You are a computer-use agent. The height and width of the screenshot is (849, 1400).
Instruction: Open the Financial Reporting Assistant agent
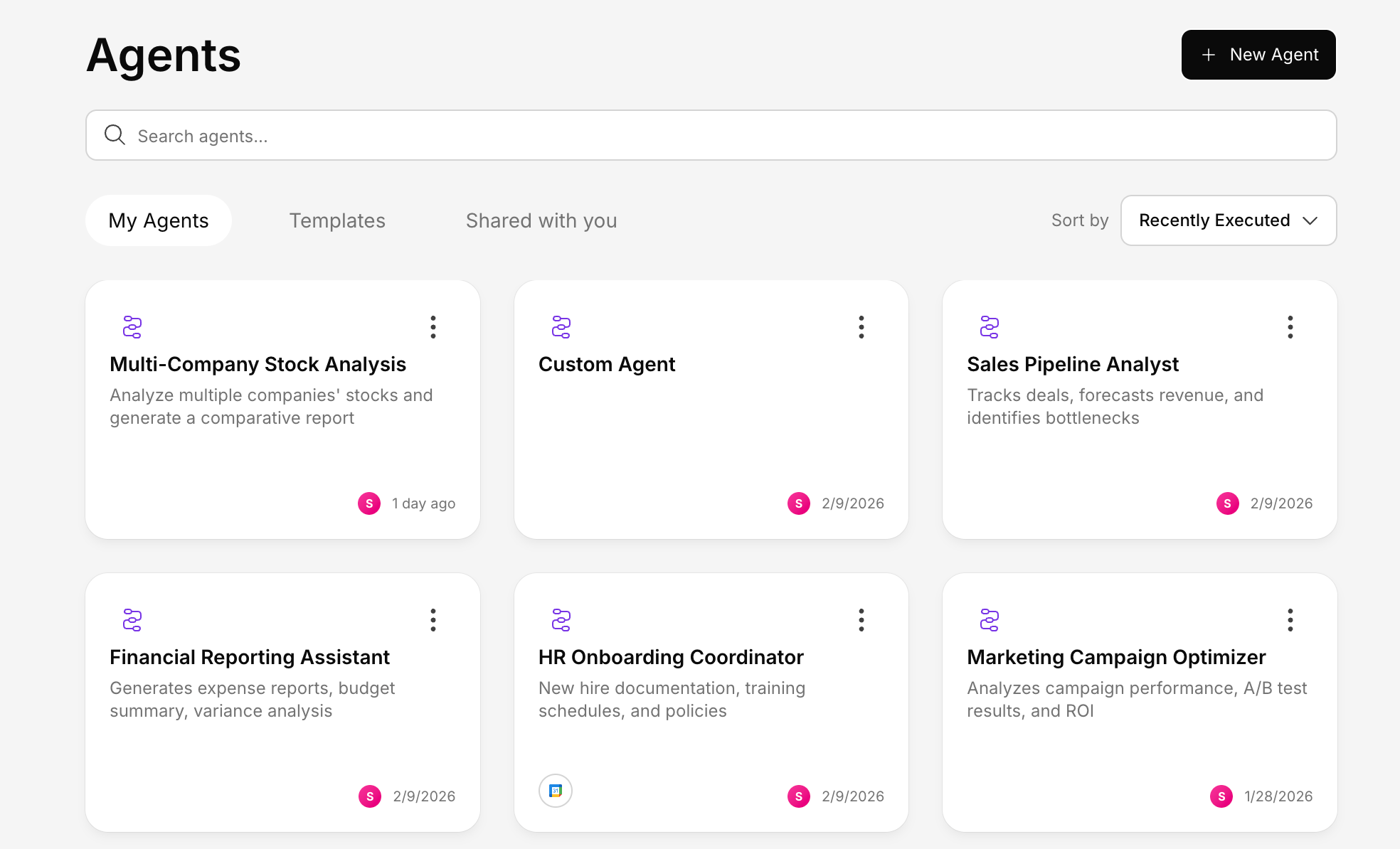(x=250, y=657)
